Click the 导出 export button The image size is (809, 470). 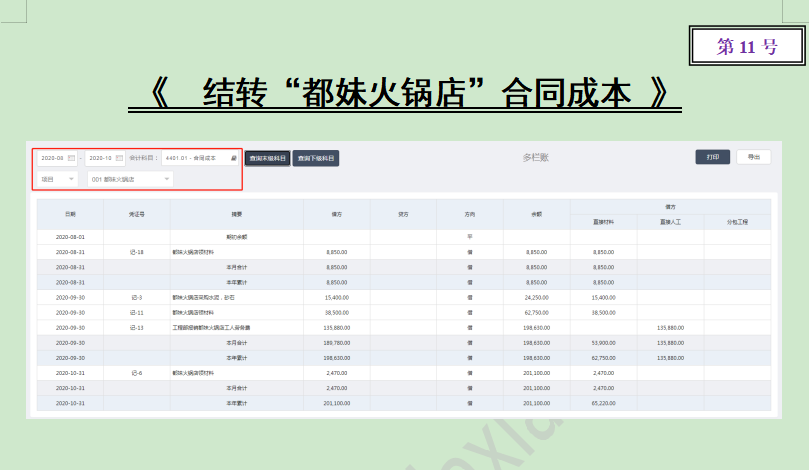[754, 157]
